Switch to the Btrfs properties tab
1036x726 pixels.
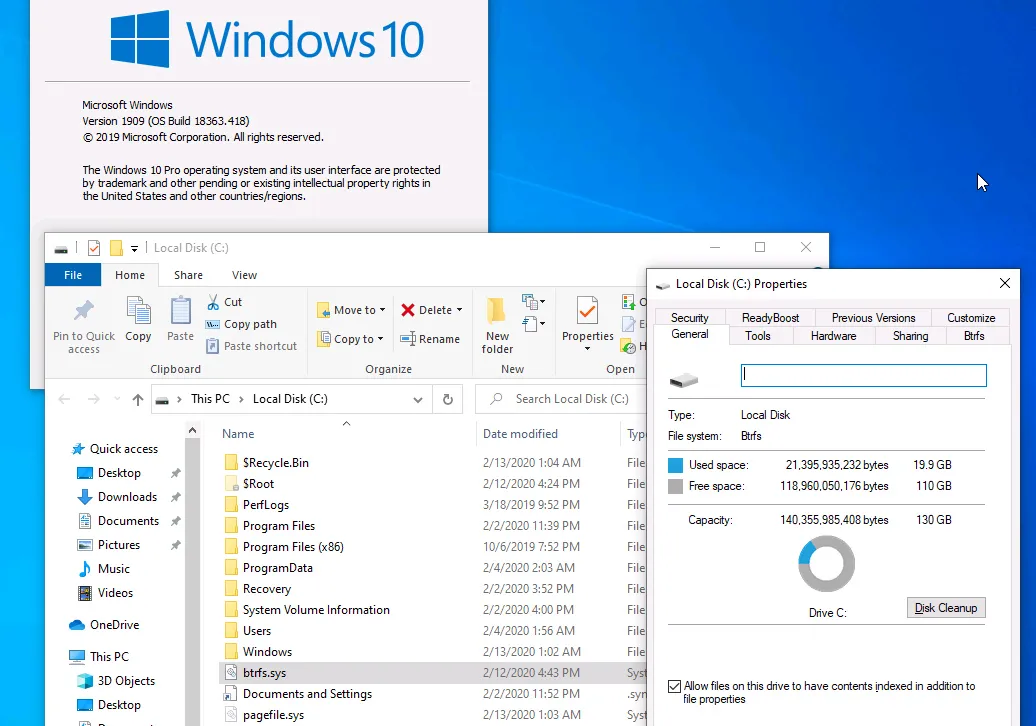(973, 336)
